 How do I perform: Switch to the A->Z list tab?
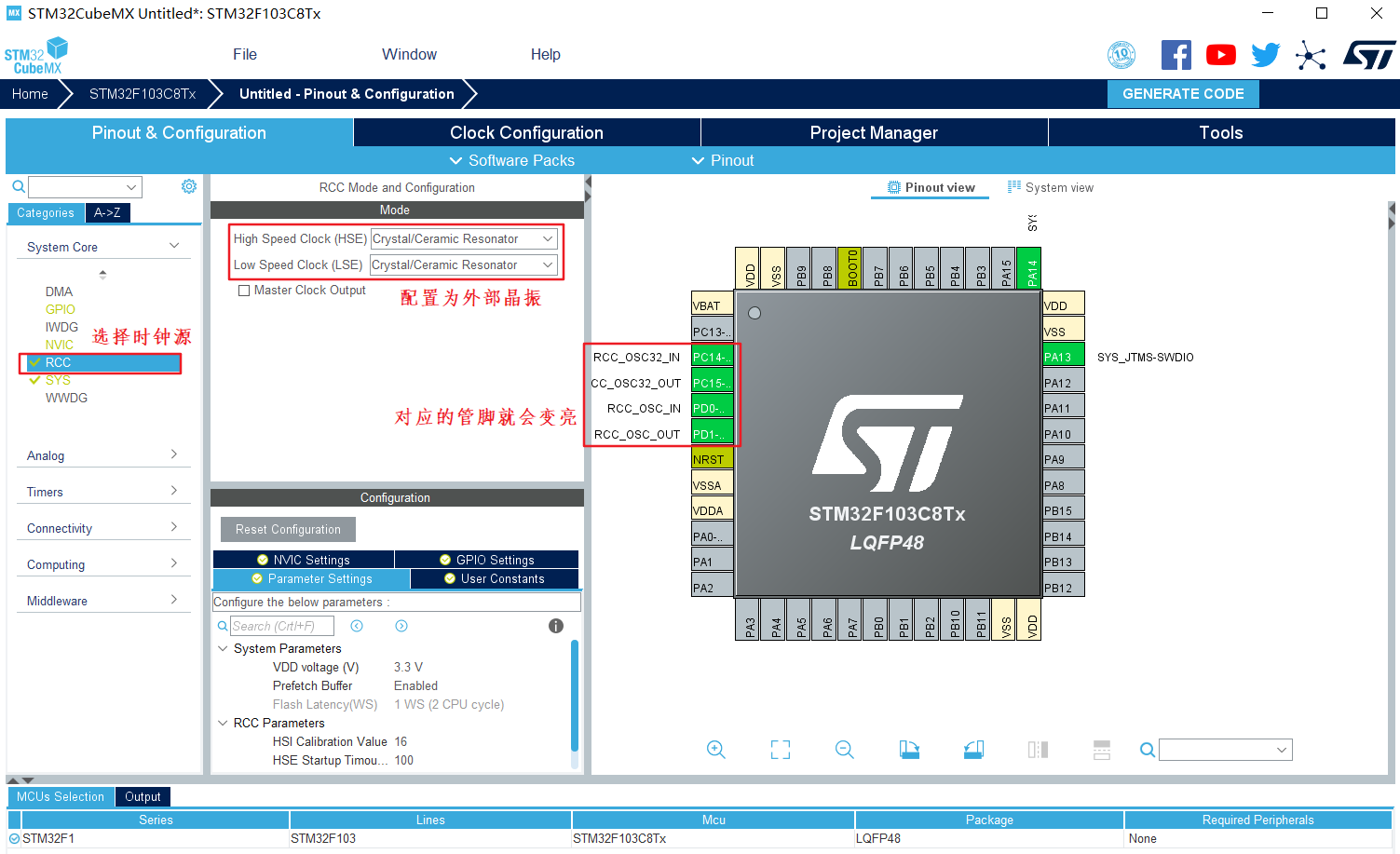pos(107,212)
